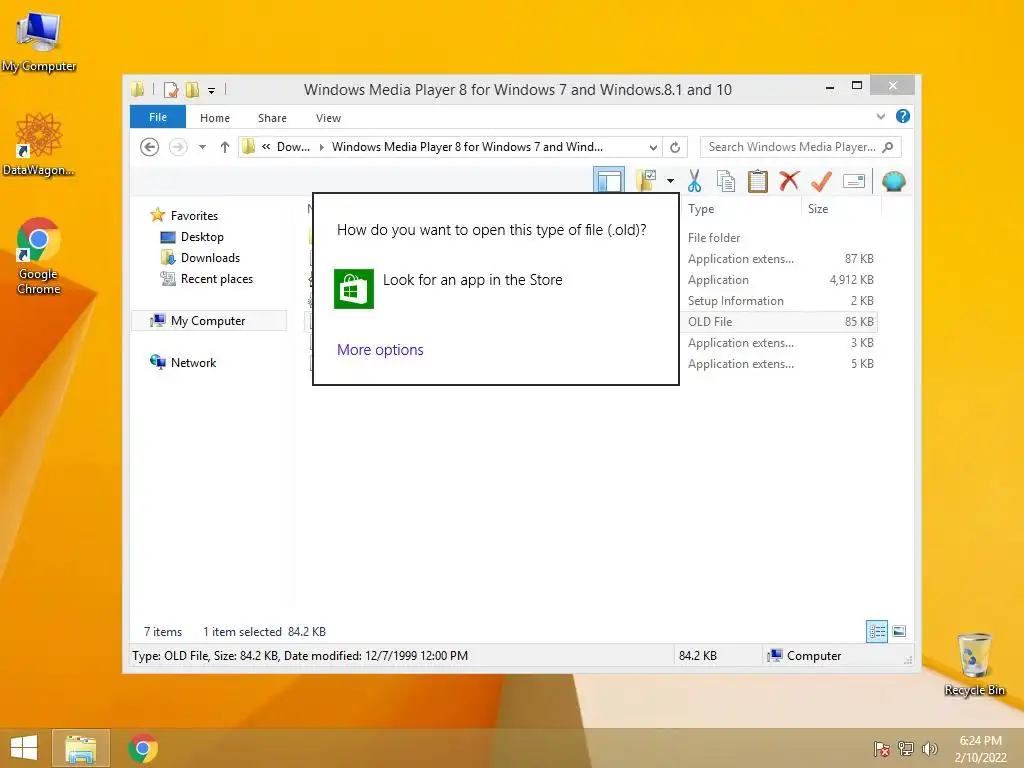
Task: Click Application extens... 3 KB row
Action: (780, 342)
